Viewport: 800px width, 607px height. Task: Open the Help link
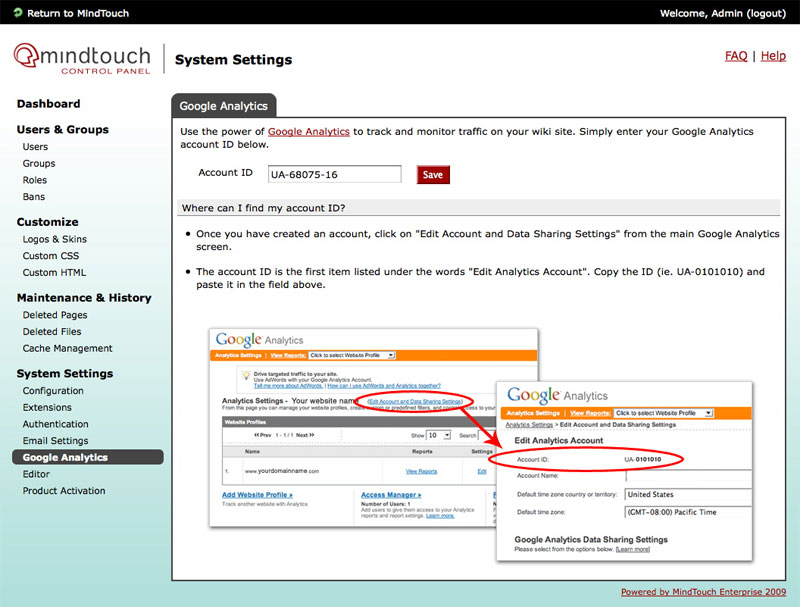pos(773,56)
